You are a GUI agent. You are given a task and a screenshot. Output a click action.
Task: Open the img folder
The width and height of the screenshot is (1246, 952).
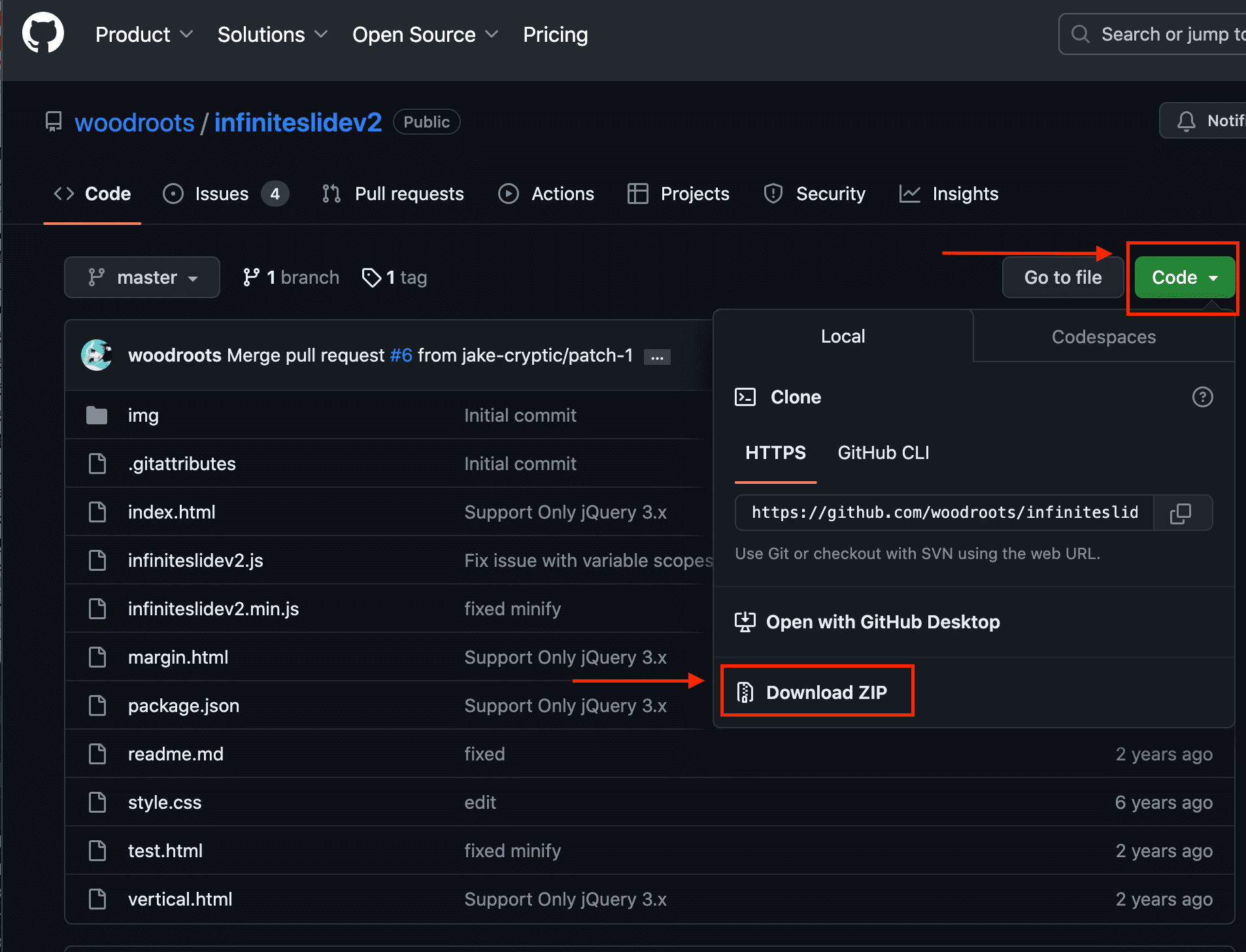pyautogui.click(x=143, y=415)
